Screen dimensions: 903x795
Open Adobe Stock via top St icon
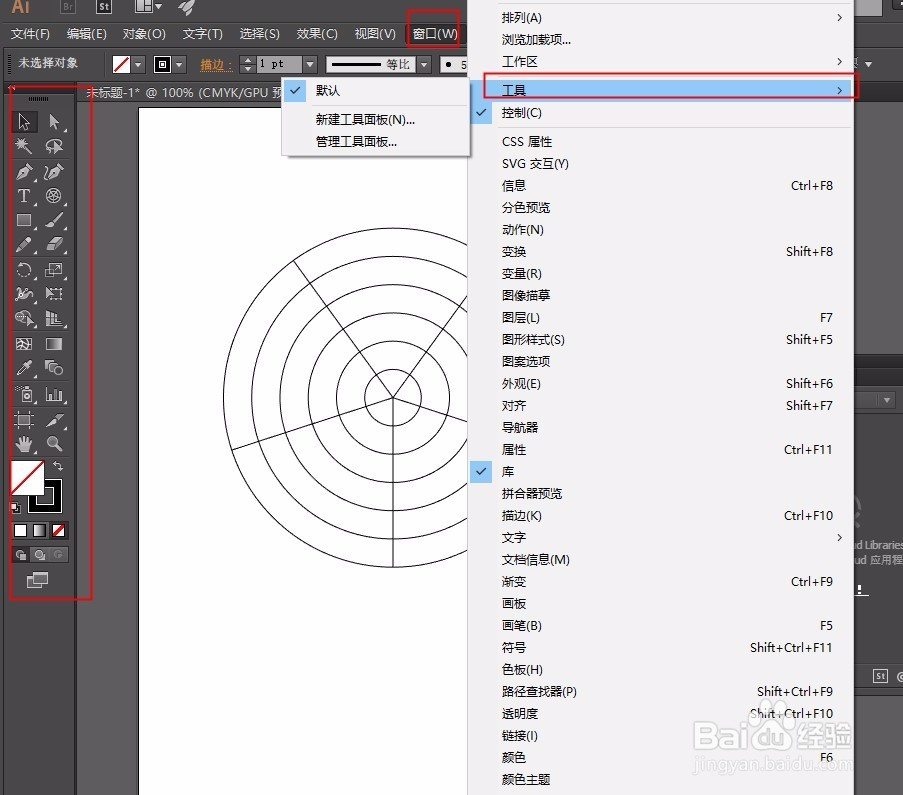coord(104,7)
